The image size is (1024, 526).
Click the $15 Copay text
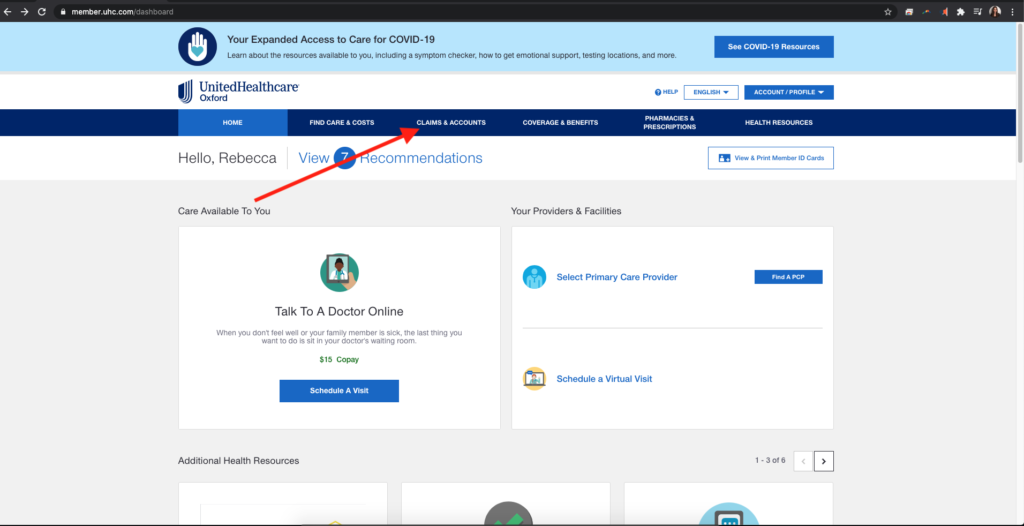pyautogui.click(x=339, y=359)
